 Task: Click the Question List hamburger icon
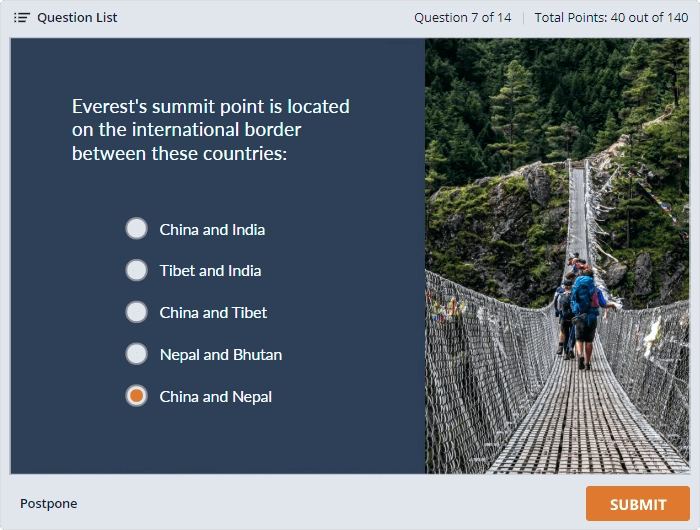[22, 18]
